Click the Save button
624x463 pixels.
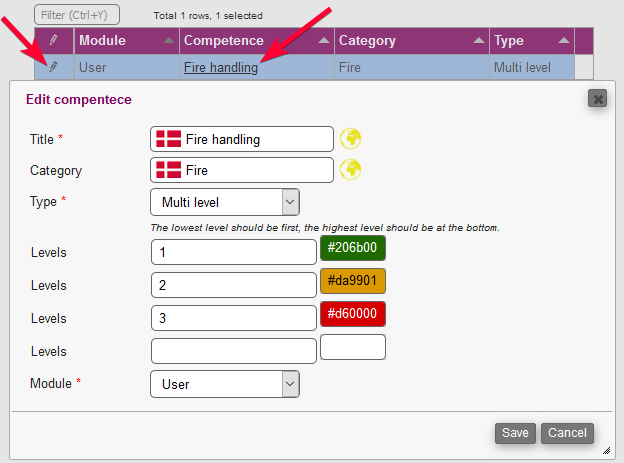coord(515,433)
